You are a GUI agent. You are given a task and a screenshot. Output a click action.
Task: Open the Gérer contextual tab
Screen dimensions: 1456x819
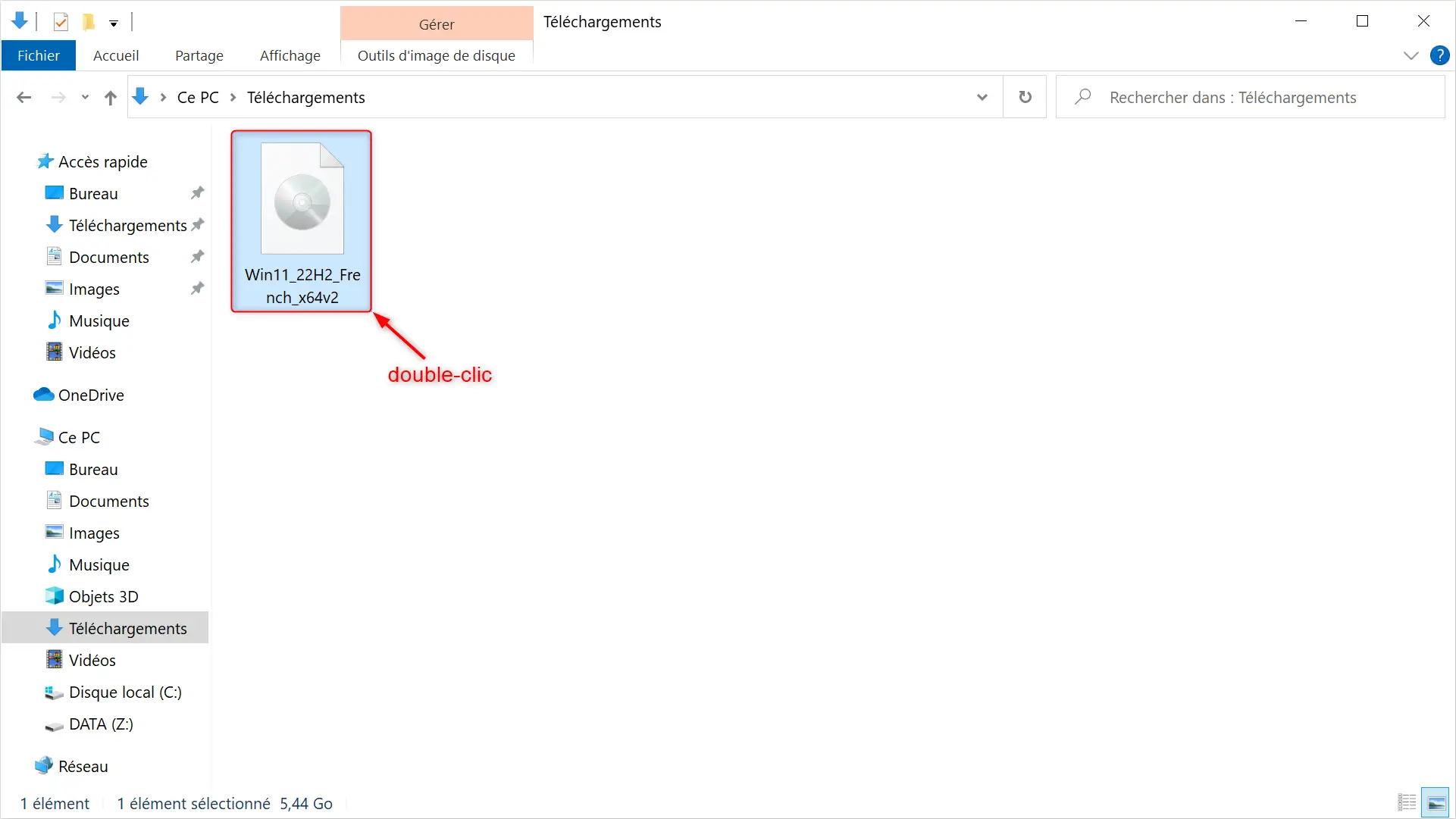coord(437,24)
